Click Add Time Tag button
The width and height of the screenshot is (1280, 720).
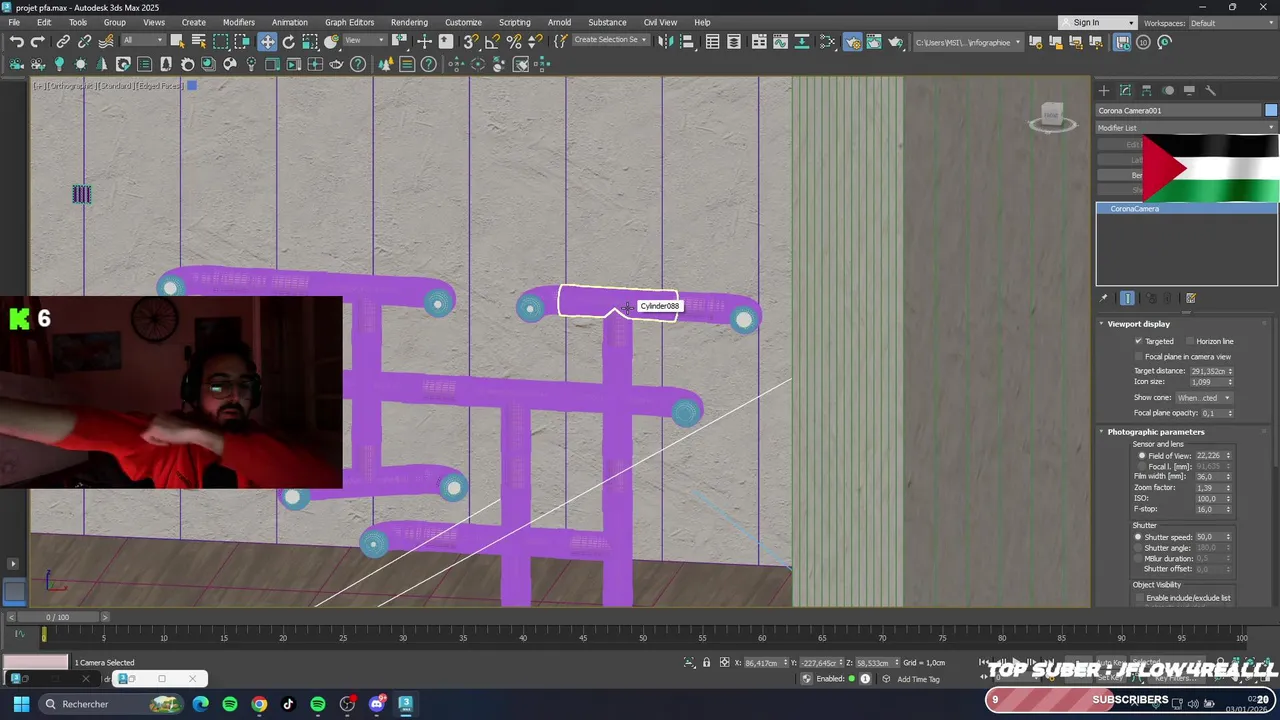[x=918, y=679]
